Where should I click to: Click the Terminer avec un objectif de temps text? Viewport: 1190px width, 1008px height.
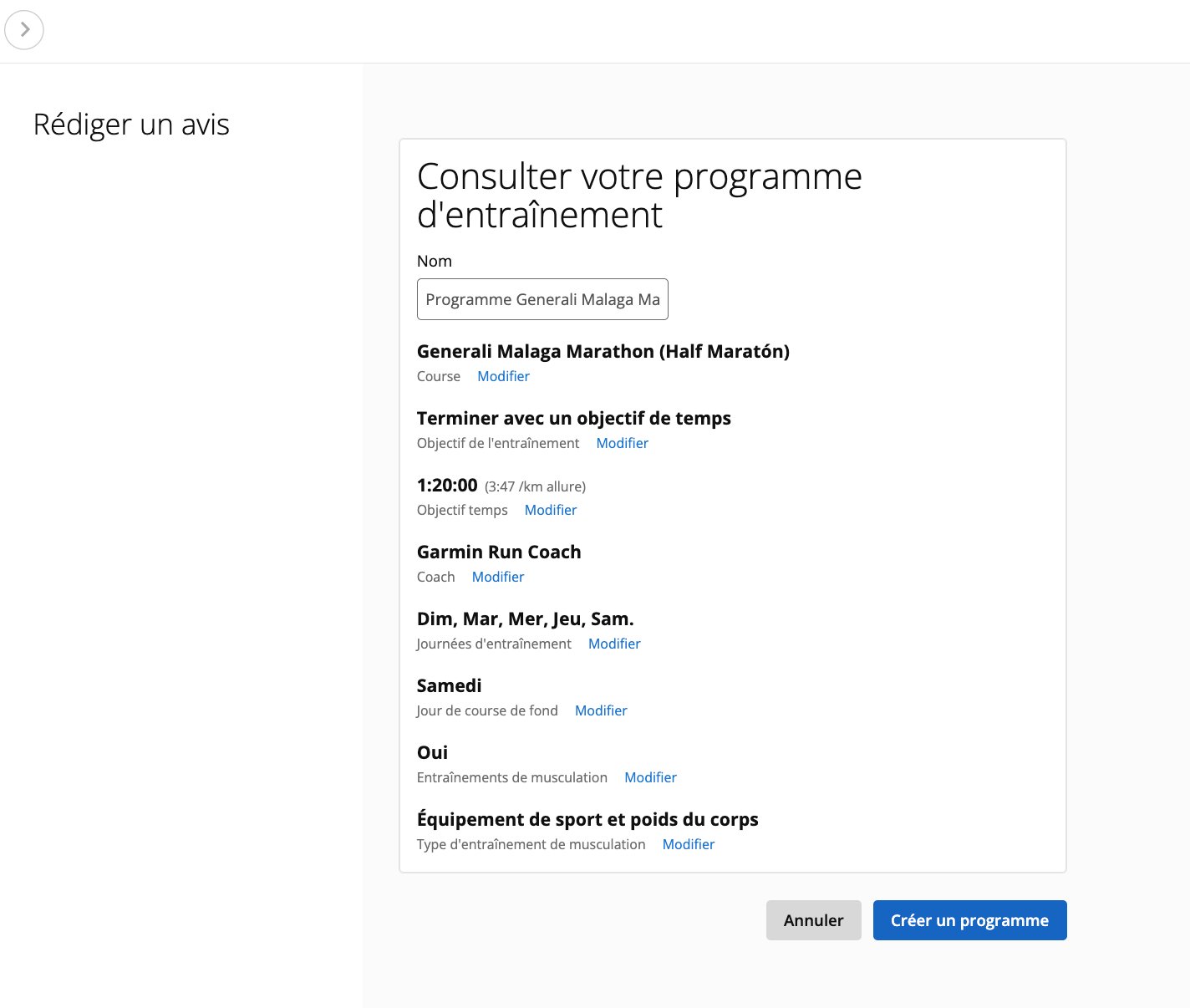coord(574,418)
